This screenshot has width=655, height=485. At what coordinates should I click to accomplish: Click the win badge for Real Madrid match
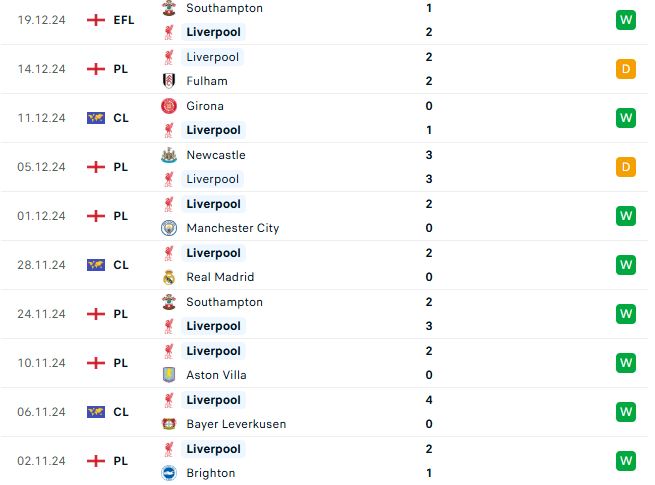pyautogui.click(x=625, y=265)
